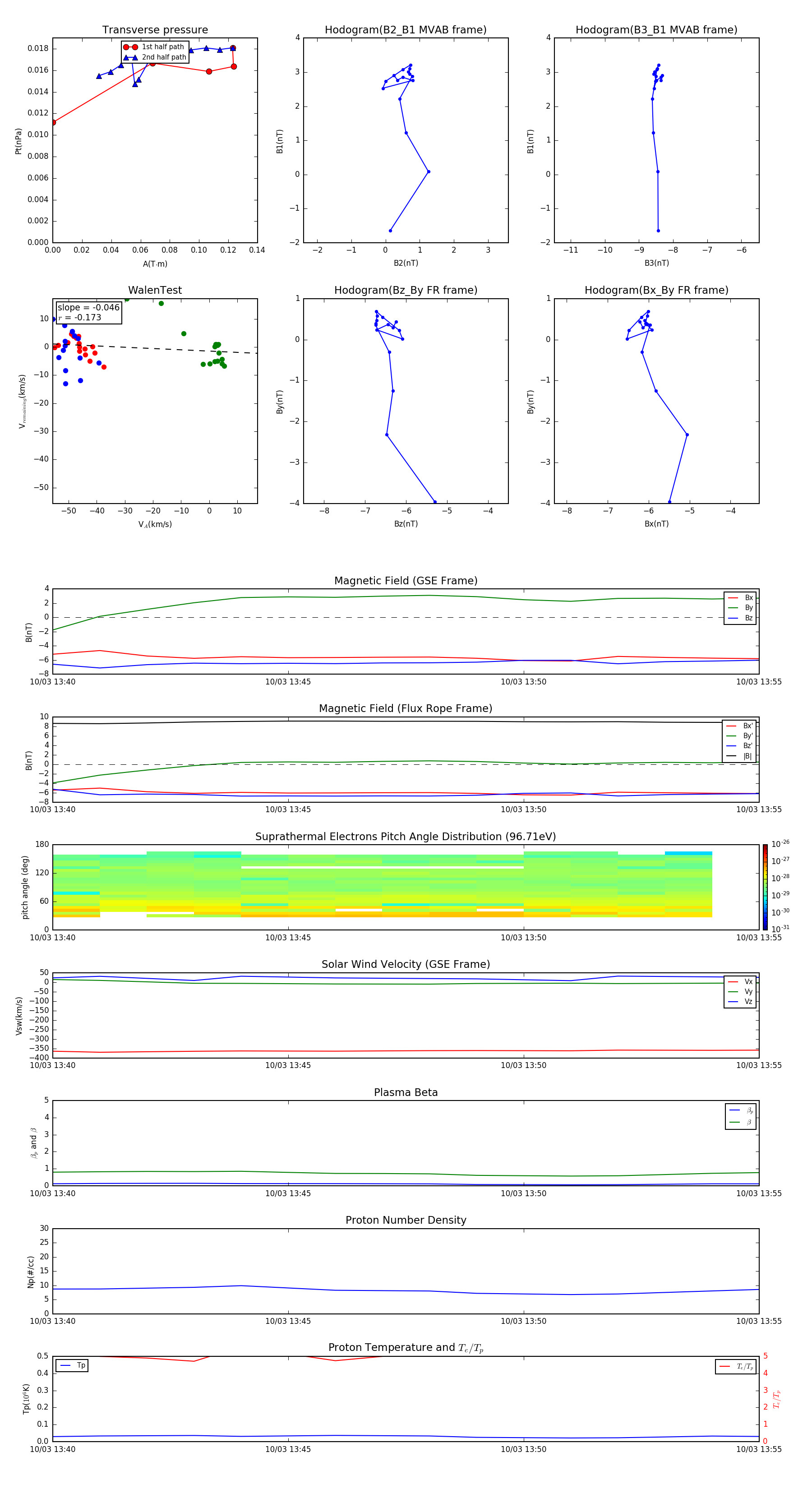Click the 'Solar Wind Velocity (GSE Frame)' title
The image size is (812, 1489).
(x=406, y=965)
